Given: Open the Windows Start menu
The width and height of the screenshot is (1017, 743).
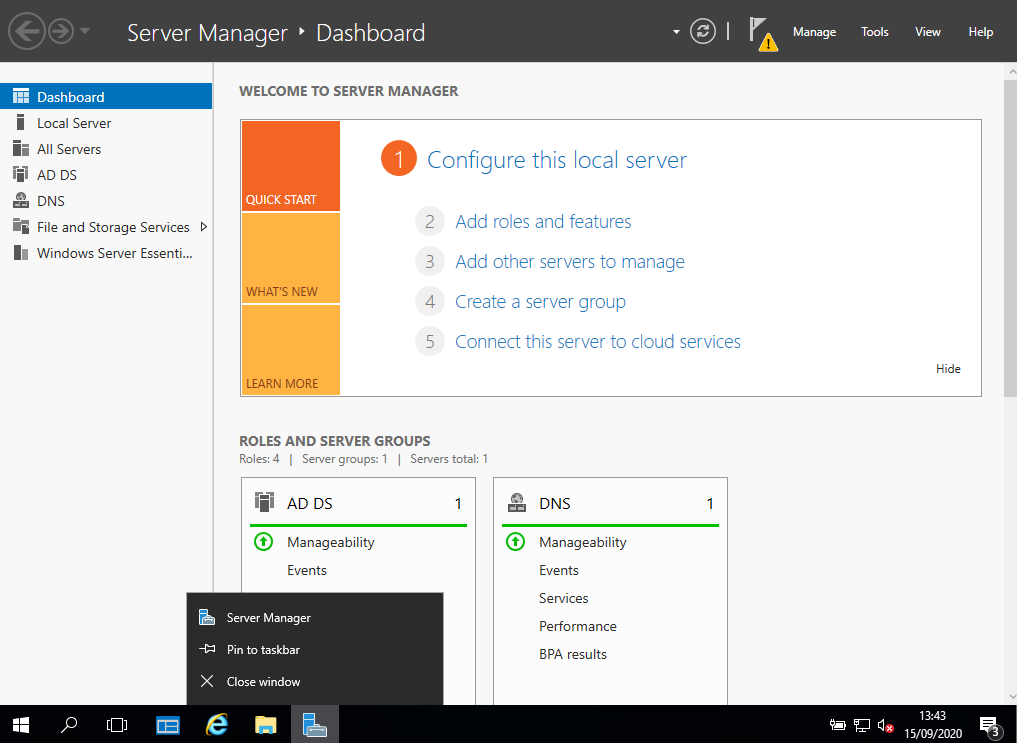Looking at the screenshot, I should [x=21, y=724].
